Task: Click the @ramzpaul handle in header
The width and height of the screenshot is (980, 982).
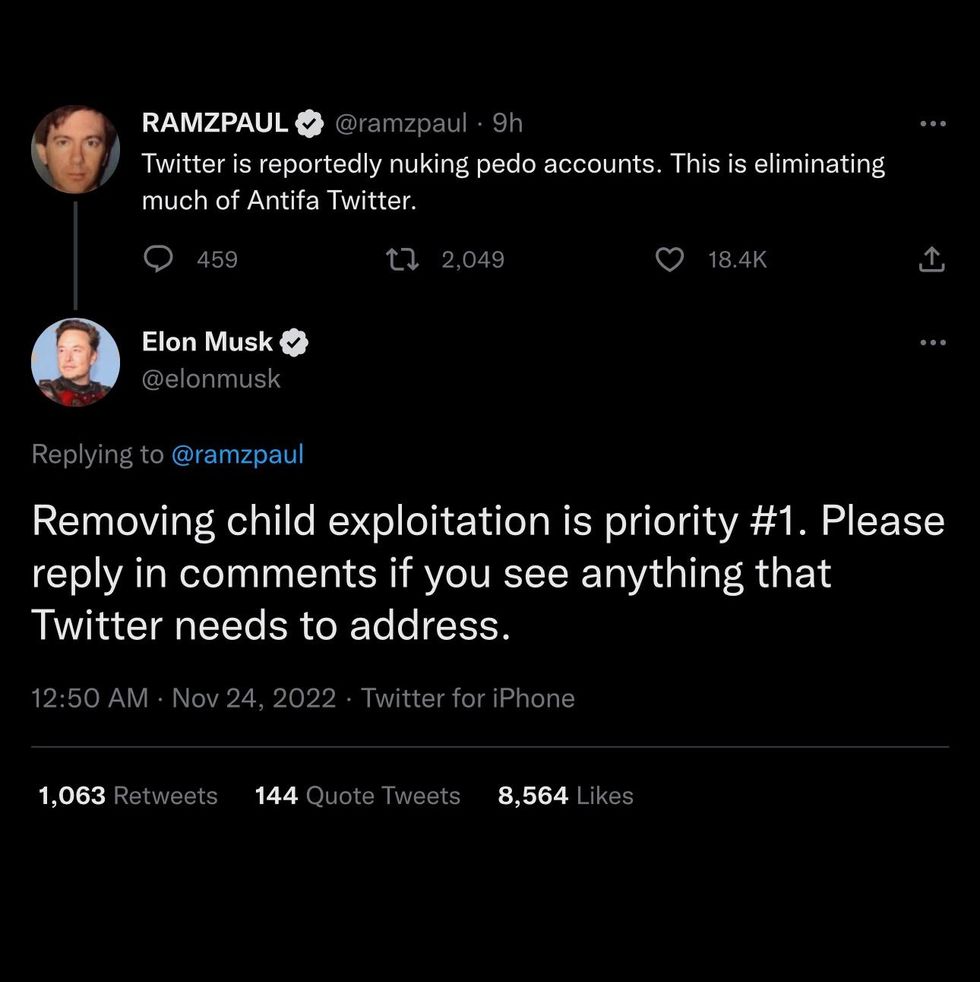Action: (x=398, y=123)
